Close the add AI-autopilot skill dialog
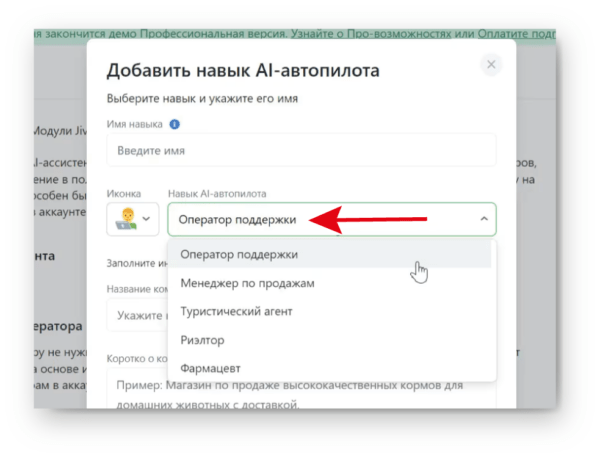 (x=491, y=64)
